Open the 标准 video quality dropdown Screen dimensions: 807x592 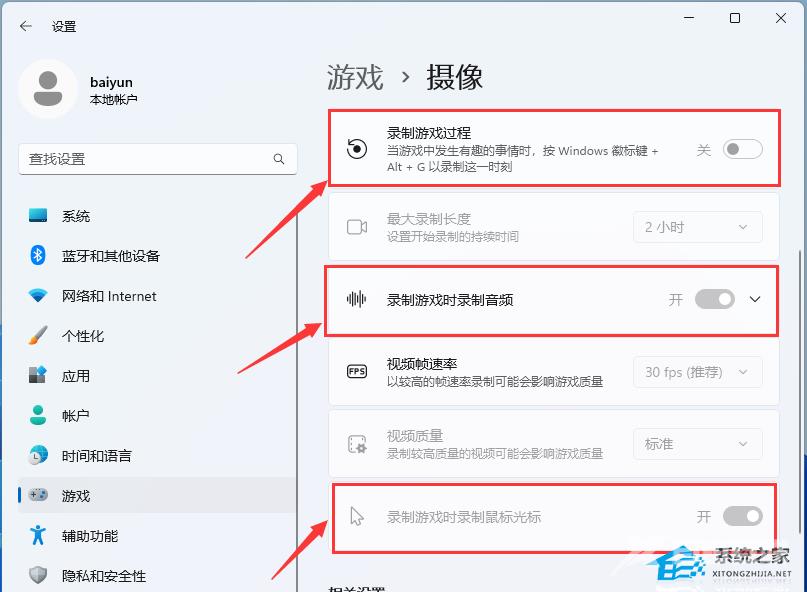697,444
